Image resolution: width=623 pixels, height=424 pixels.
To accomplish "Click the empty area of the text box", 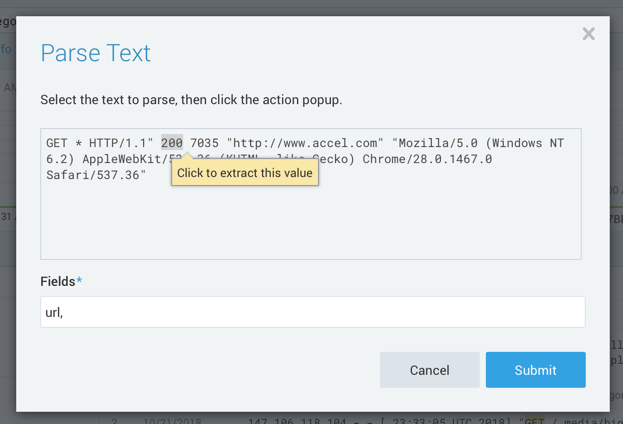I will click(310, 225).
